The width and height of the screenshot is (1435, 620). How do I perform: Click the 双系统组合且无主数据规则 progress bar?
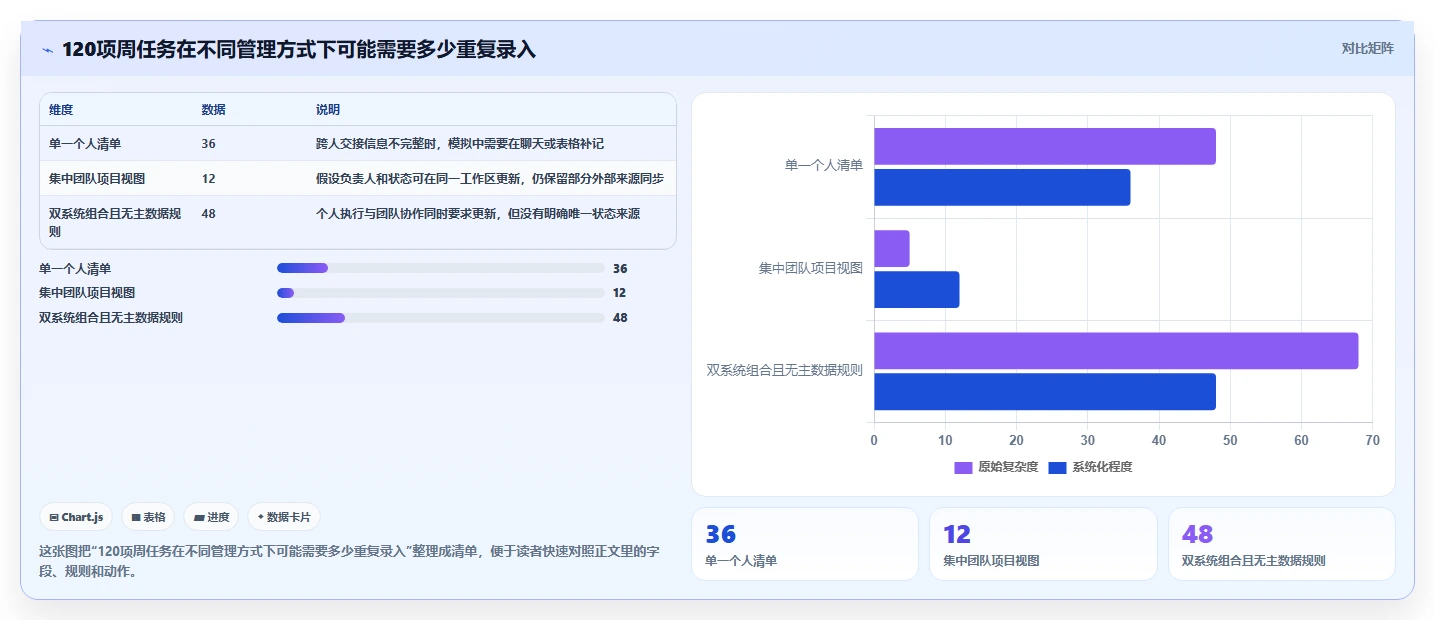440,318
